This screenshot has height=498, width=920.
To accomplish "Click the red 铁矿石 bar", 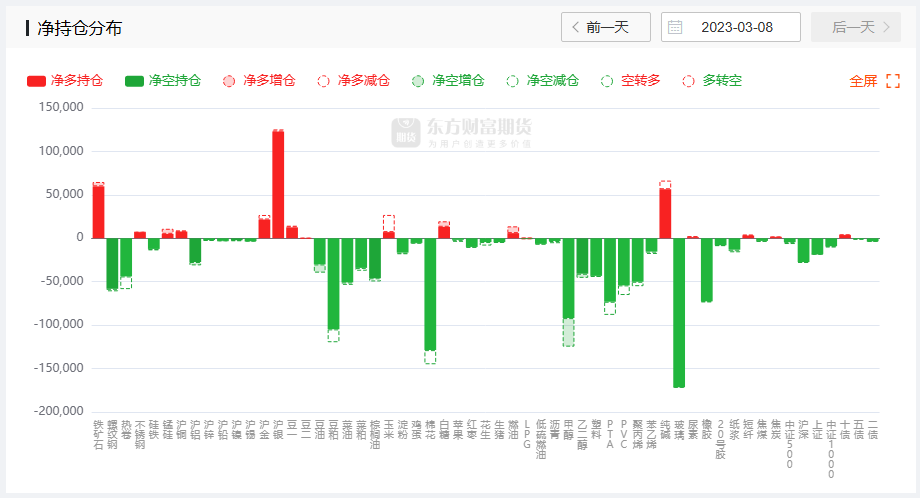I will coord(98,211).
